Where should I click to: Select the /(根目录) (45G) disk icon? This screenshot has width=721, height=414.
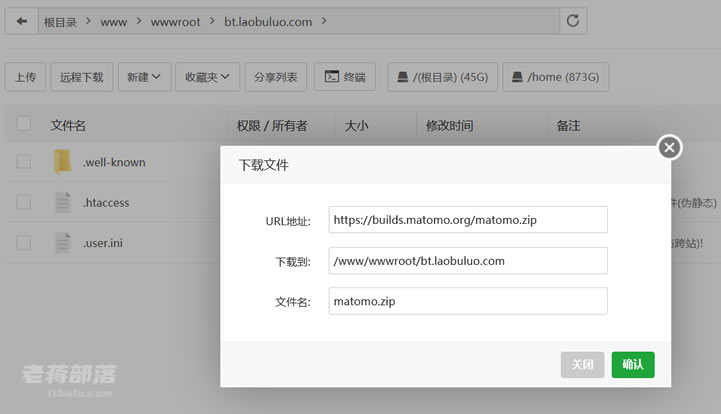(x=403, y=77)
